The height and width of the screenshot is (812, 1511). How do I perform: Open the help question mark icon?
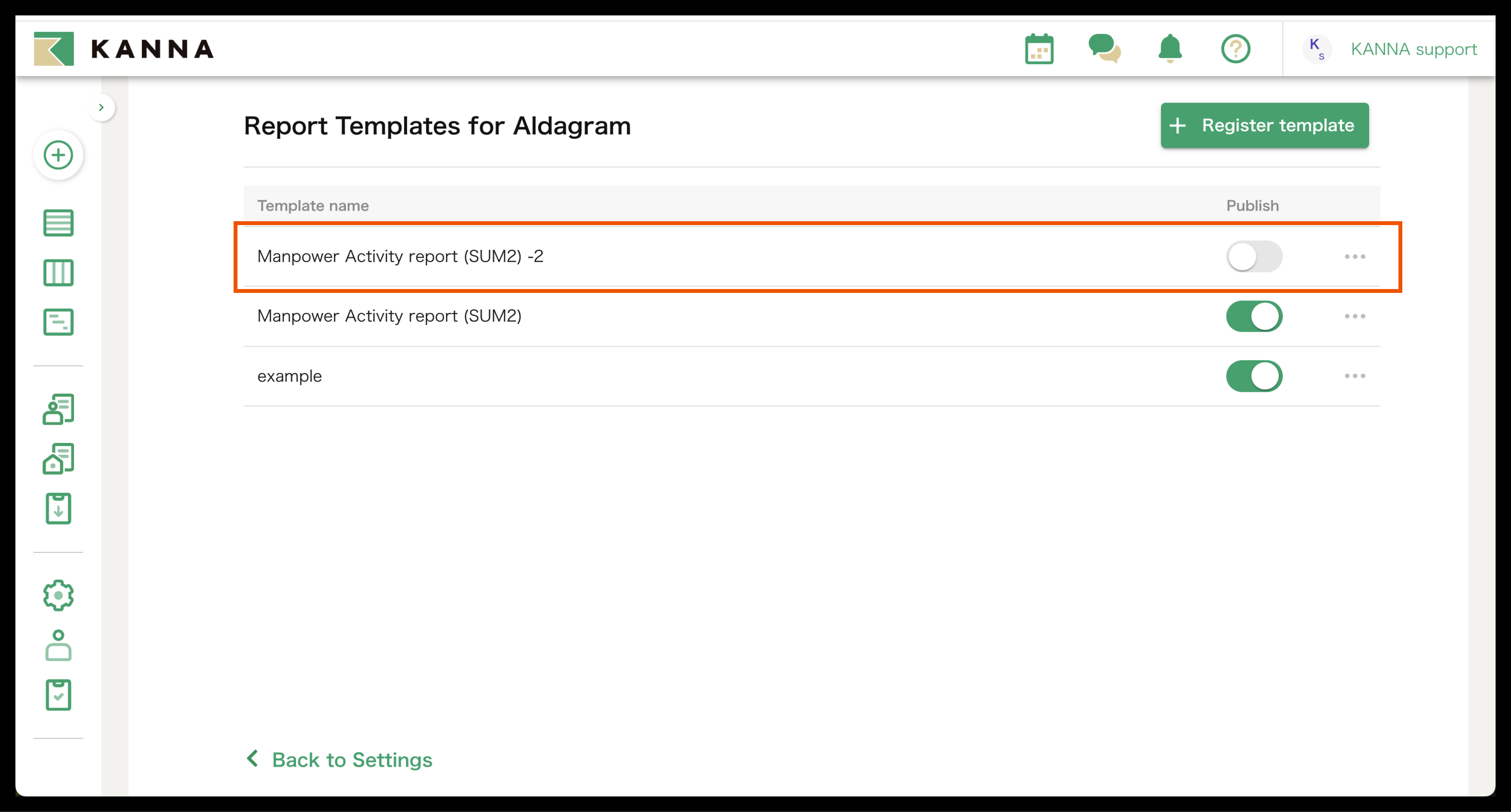(1235, 49)
